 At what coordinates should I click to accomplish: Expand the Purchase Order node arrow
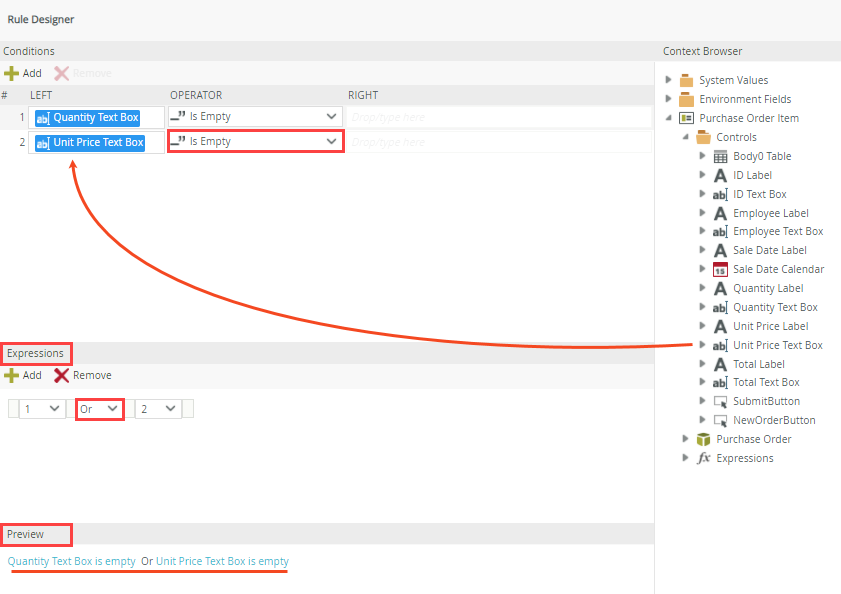point(685,439)
